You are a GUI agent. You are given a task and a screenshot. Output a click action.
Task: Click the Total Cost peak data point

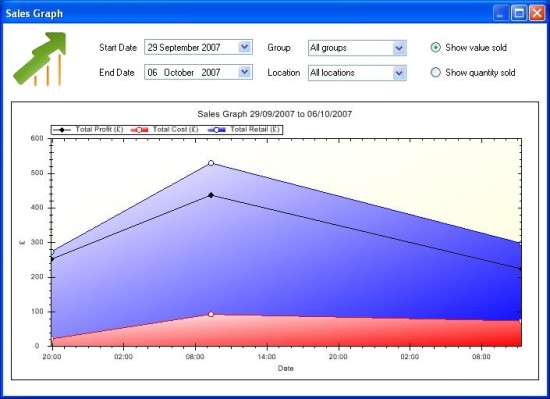tap(211, 314)
